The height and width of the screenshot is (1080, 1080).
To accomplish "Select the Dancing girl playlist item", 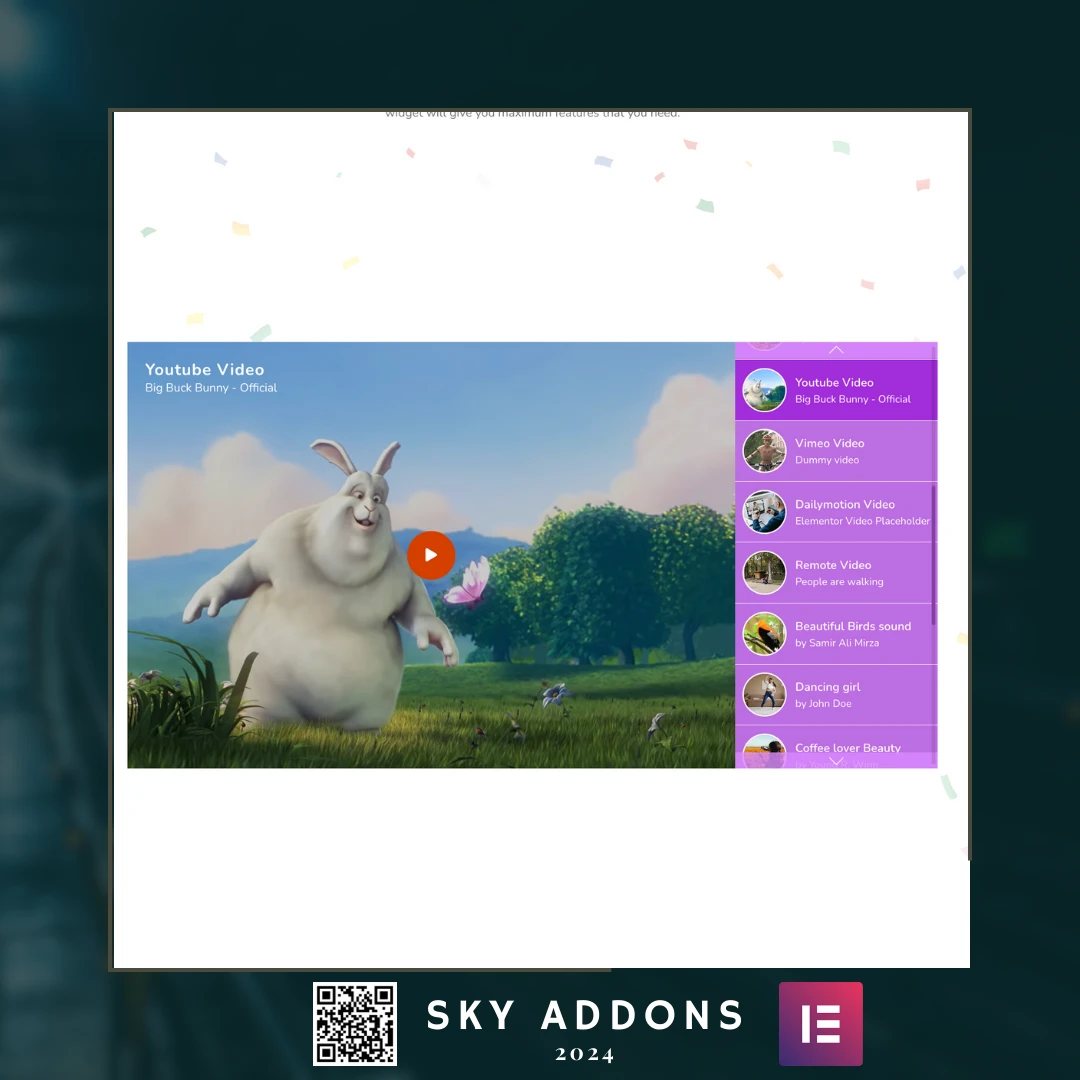I will (835, 694).
